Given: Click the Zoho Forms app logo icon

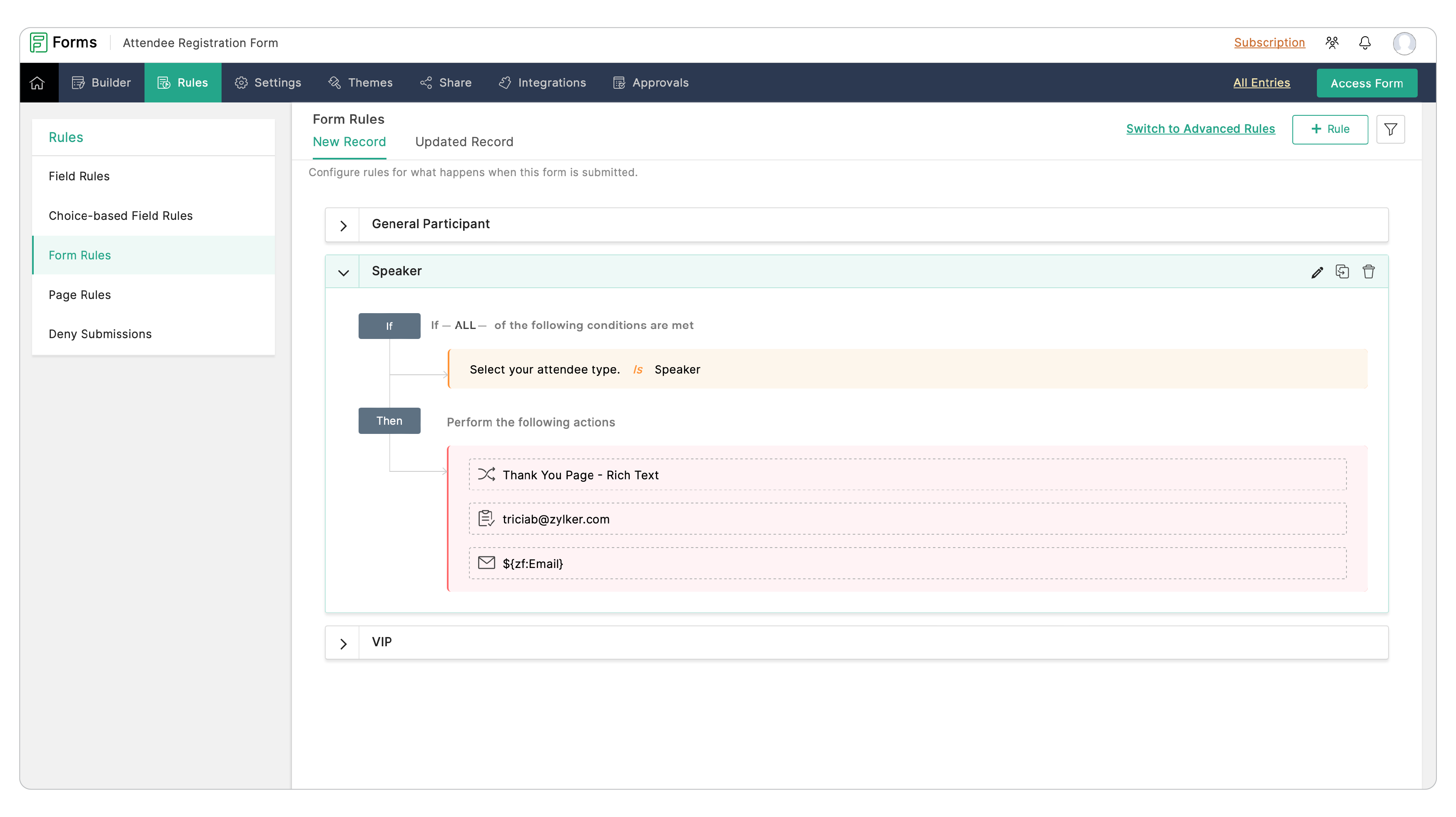Looking at the screenshot, I should 38,42.
